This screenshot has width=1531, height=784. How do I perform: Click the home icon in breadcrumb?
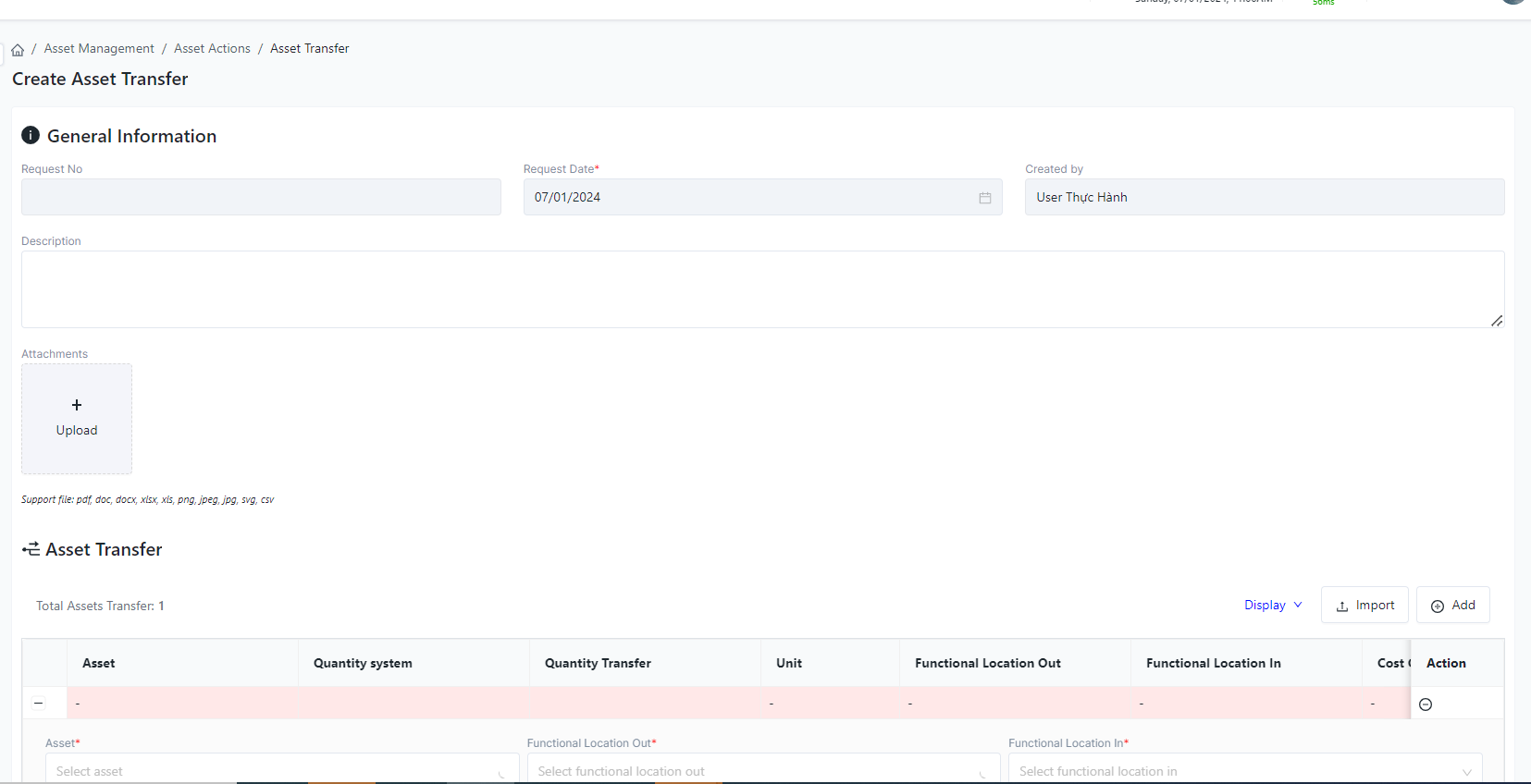pos(18,50)
